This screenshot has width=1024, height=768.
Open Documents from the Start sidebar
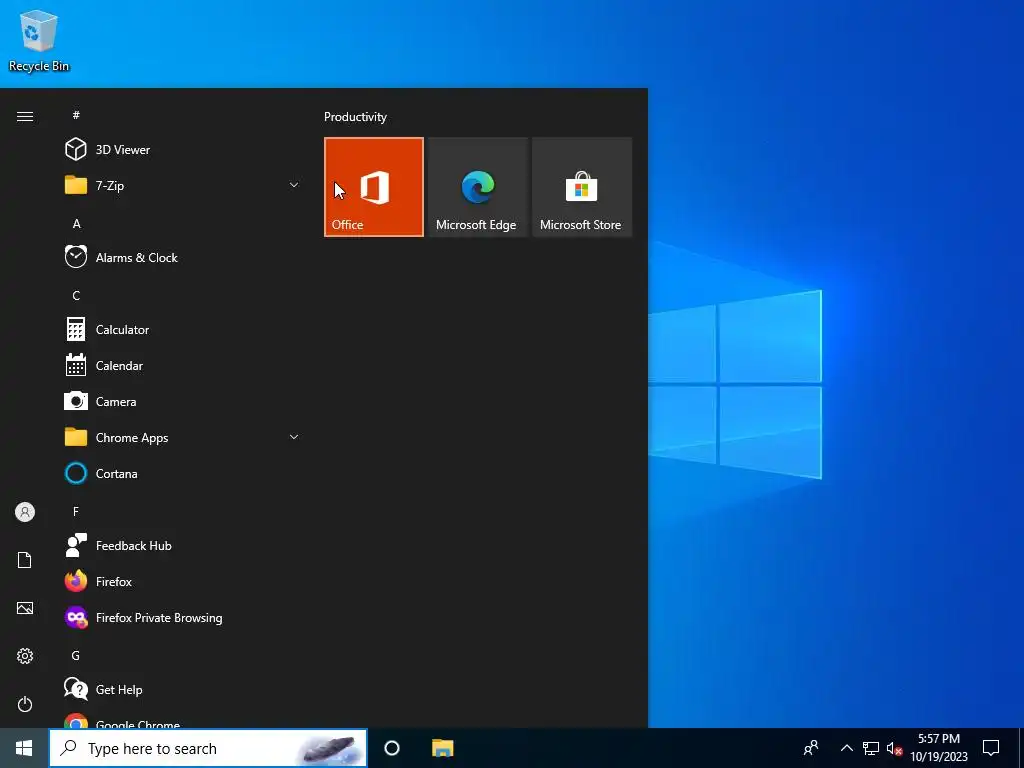tap(25, 560)
